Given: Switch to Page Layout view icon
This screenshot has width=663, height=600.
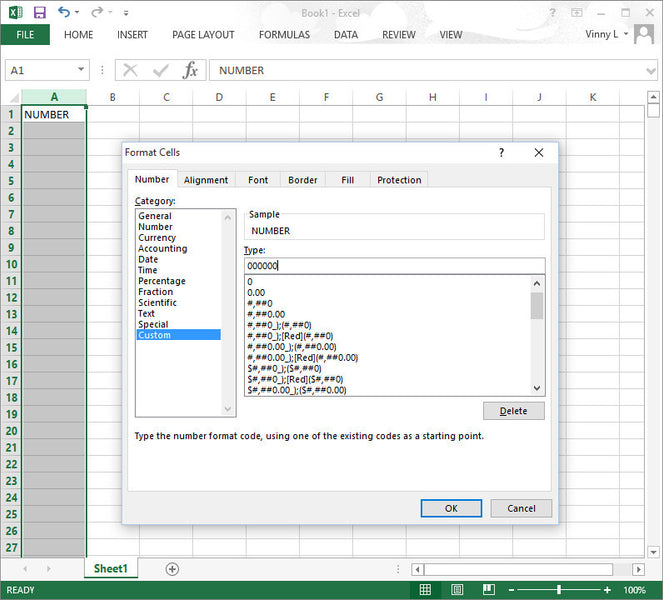Looking at the screenshot, I should [457, 590].
